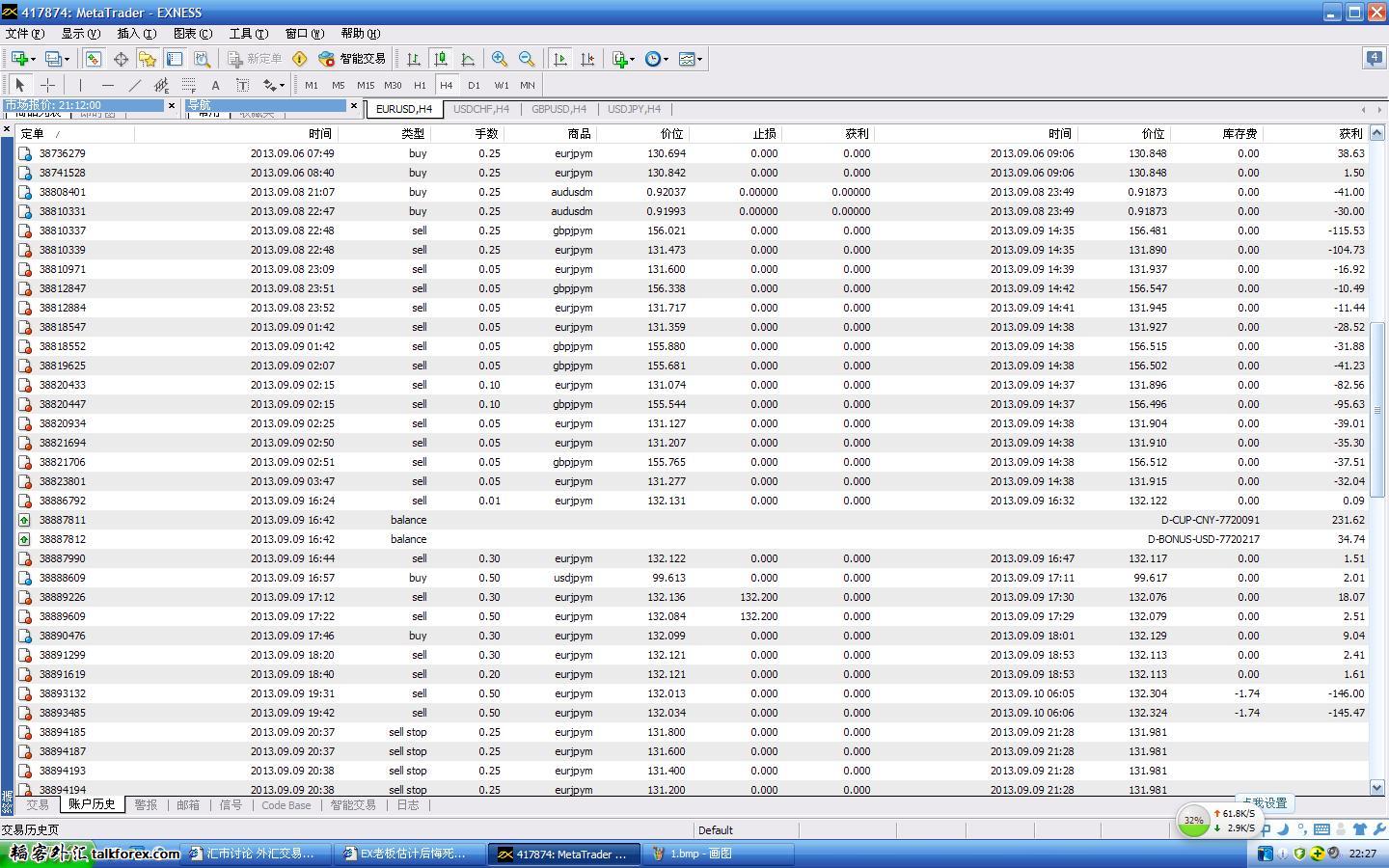Open the Code Base terminal tab
Screen dimensions: 1389x868
pos(286,804)
